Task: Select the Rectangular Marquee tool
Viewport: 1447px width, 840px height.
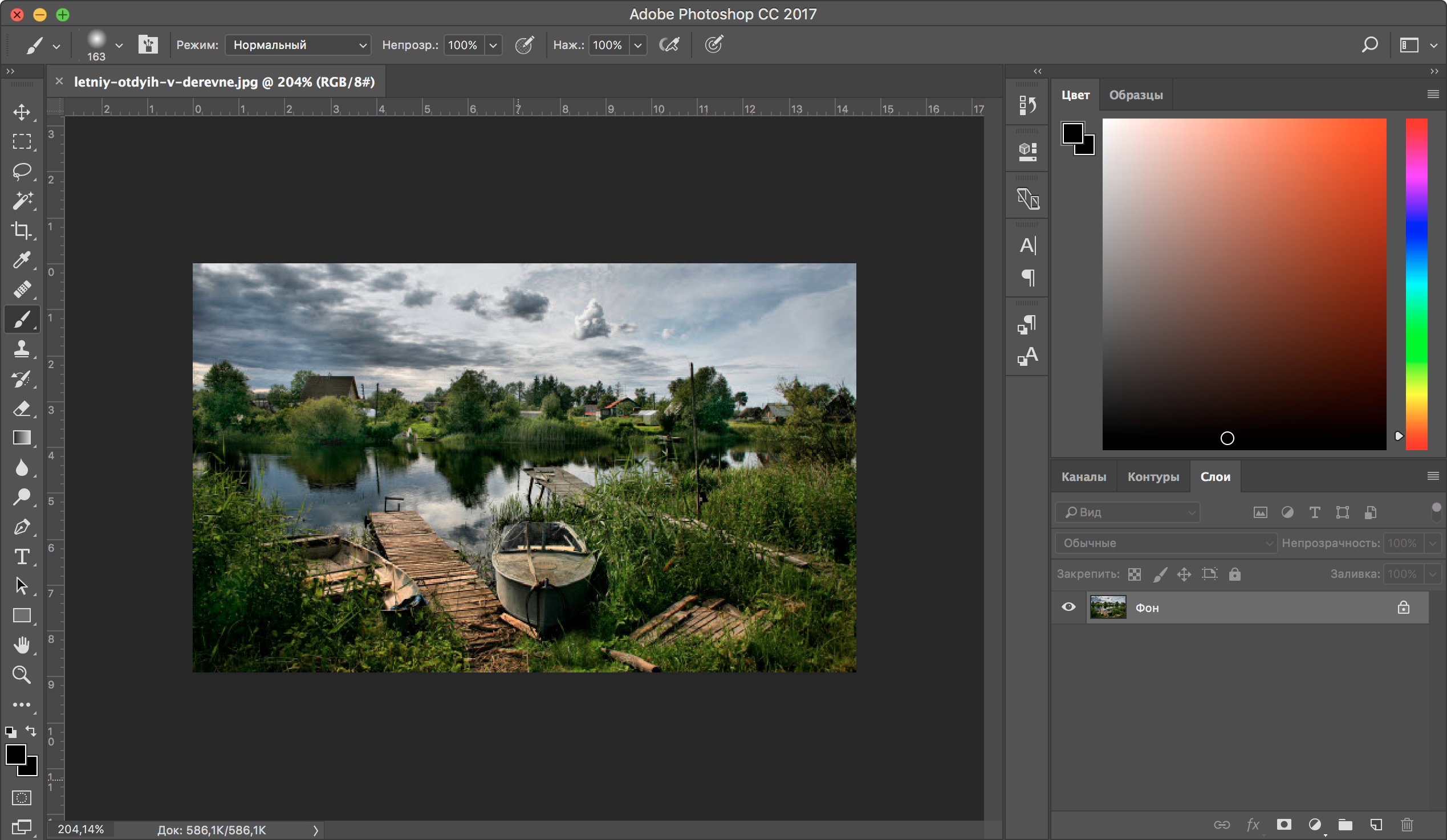Action: coord(22,142)
